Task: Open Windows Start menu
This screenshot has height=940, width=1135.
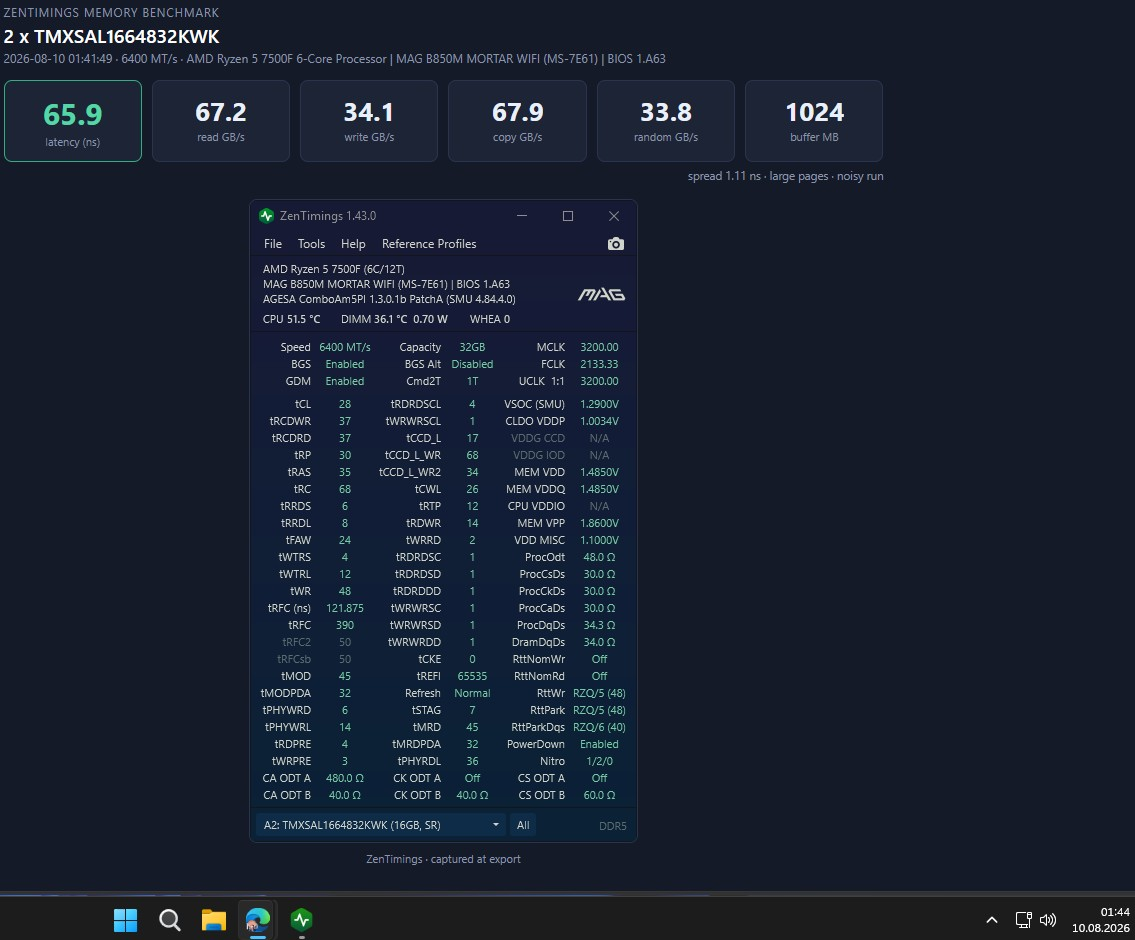Action: pyautogui.click(x=125, y=920)
